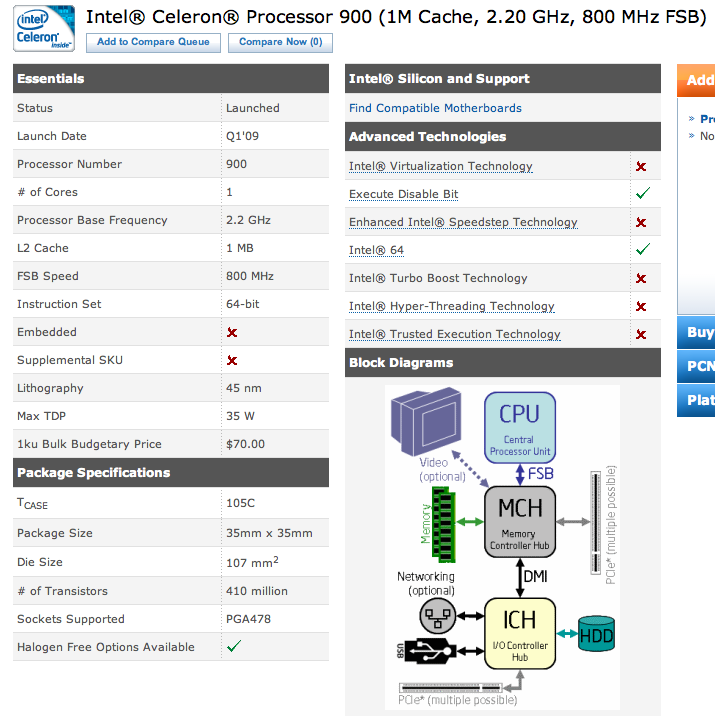Click the '45 nm' lithography value
The image size is (715, 716).
tap(244, 388)
